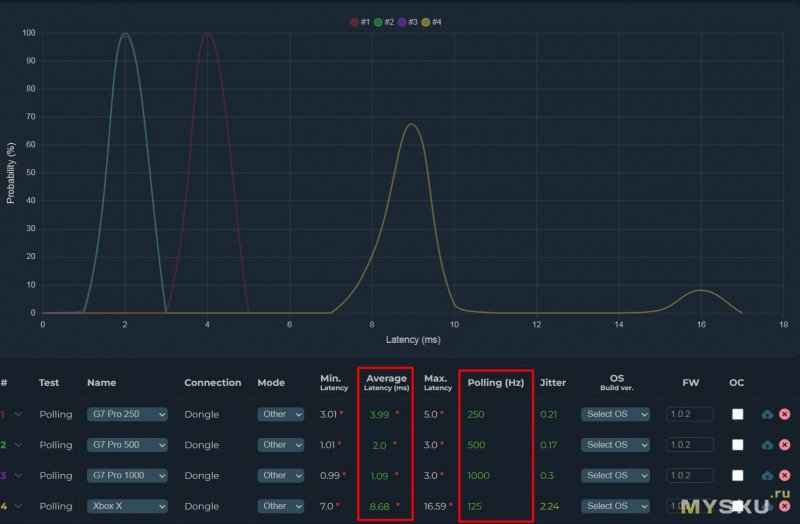This screenshot has height=524, width=800.
Task: Open the Name dropdown showing G7 Pro 250
Action: [x=127, y=414]
